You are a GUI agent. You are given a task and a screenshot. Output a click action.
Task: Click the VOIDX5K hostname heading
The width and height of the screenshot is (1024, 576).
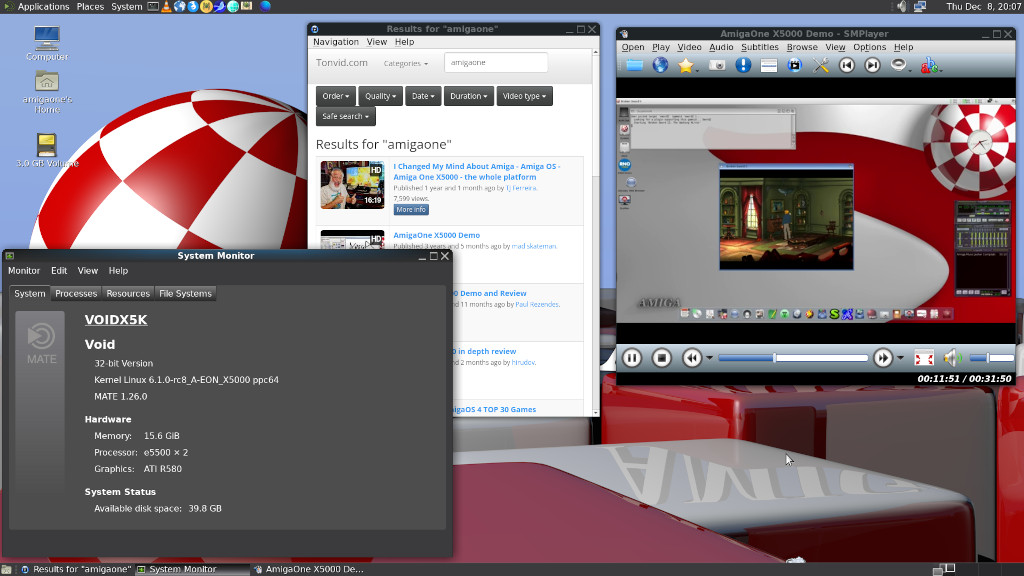[116, 319]
